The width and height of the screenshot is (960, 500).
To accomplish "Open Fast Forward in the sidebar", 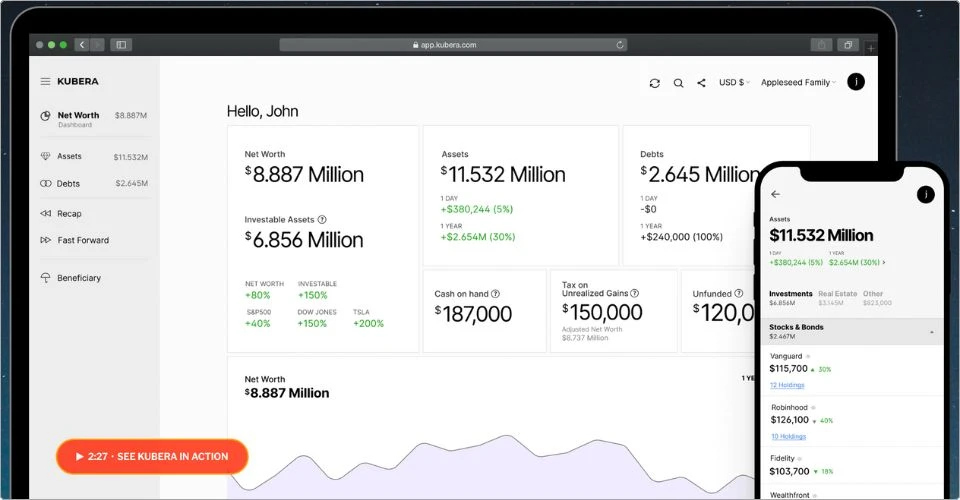I will pyautogui.click(x=75, y=240).
